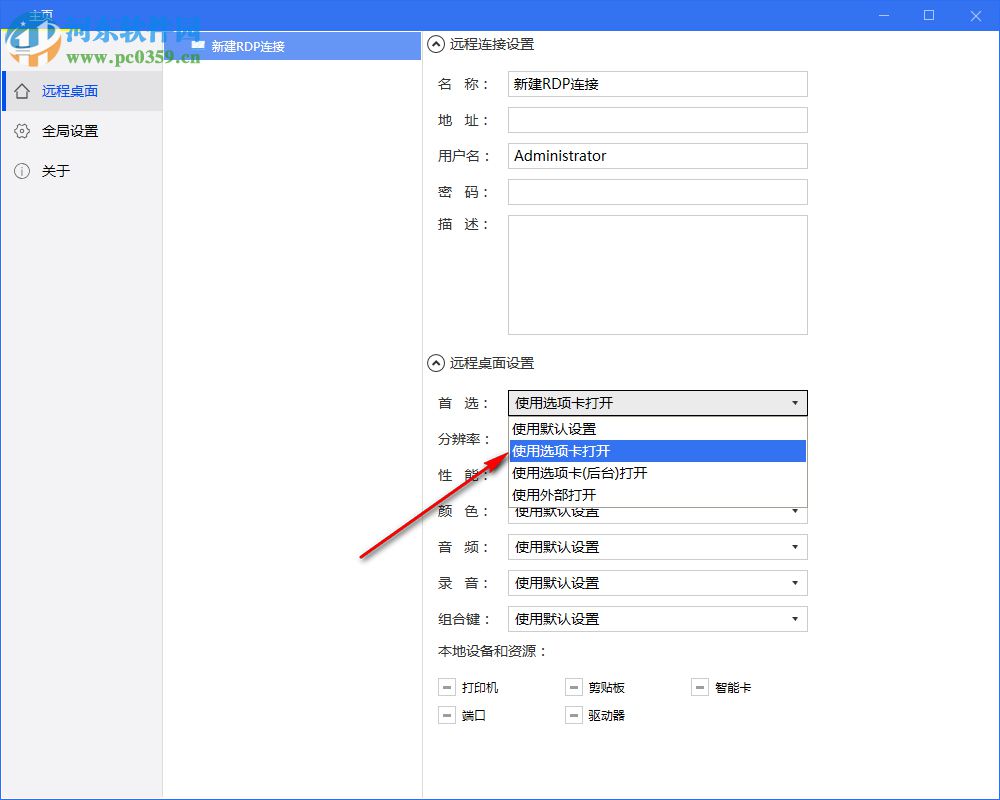
Task: Click 主页 at the top of the window
Action: pyautogui.click(x=40, y=14)
